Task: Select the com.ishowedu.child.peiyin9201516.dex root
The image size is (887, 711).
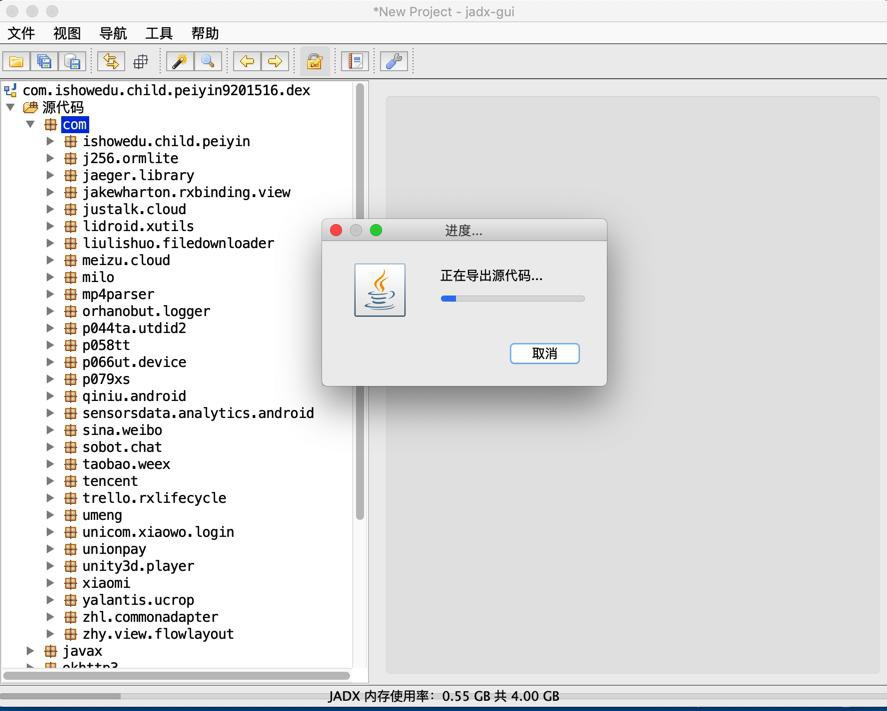Action: 166,90
